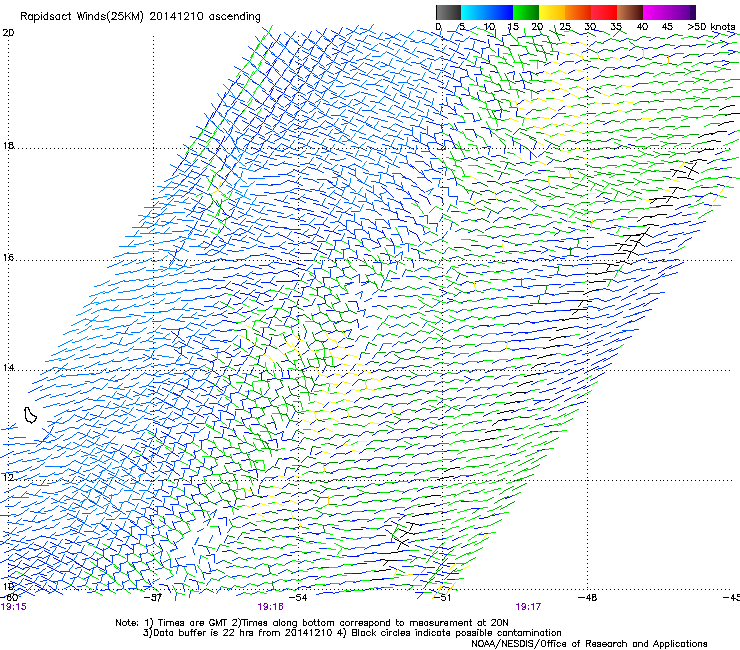This screenshot has height=650, width=740.
Task: Click the latitude label '20' on the left axis
Action: [8, 33]
